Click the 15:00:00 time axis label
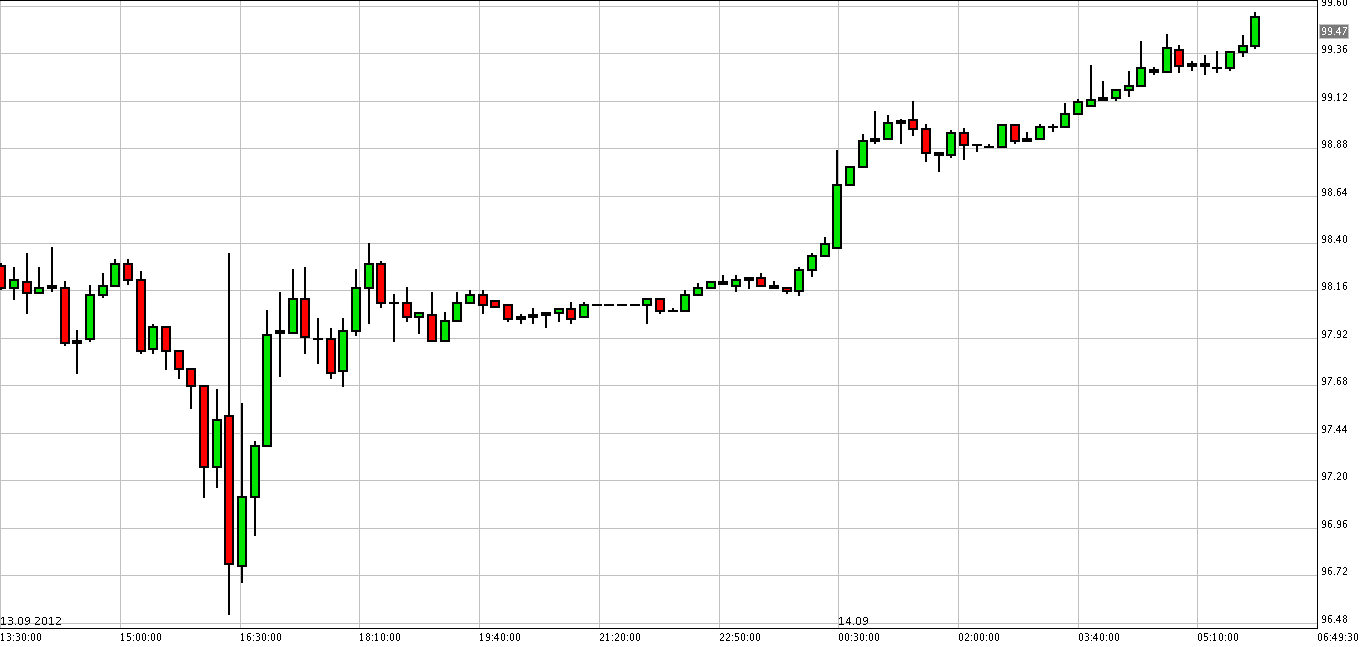1363x647 pixels. coord(141,637)
